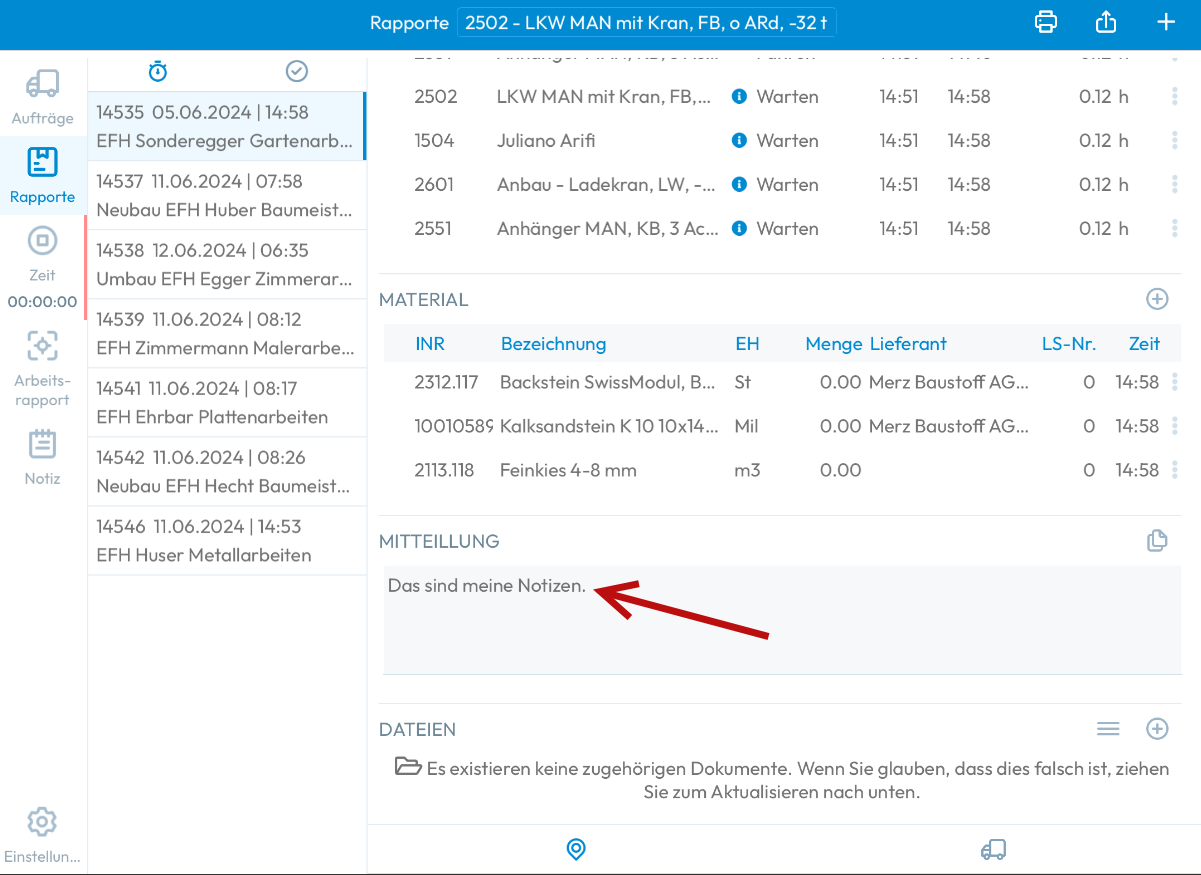This screenshot has height=875, width=1201.
Task: Click unit Mil in Kalksandstein row
Action: tap(746, 426)
